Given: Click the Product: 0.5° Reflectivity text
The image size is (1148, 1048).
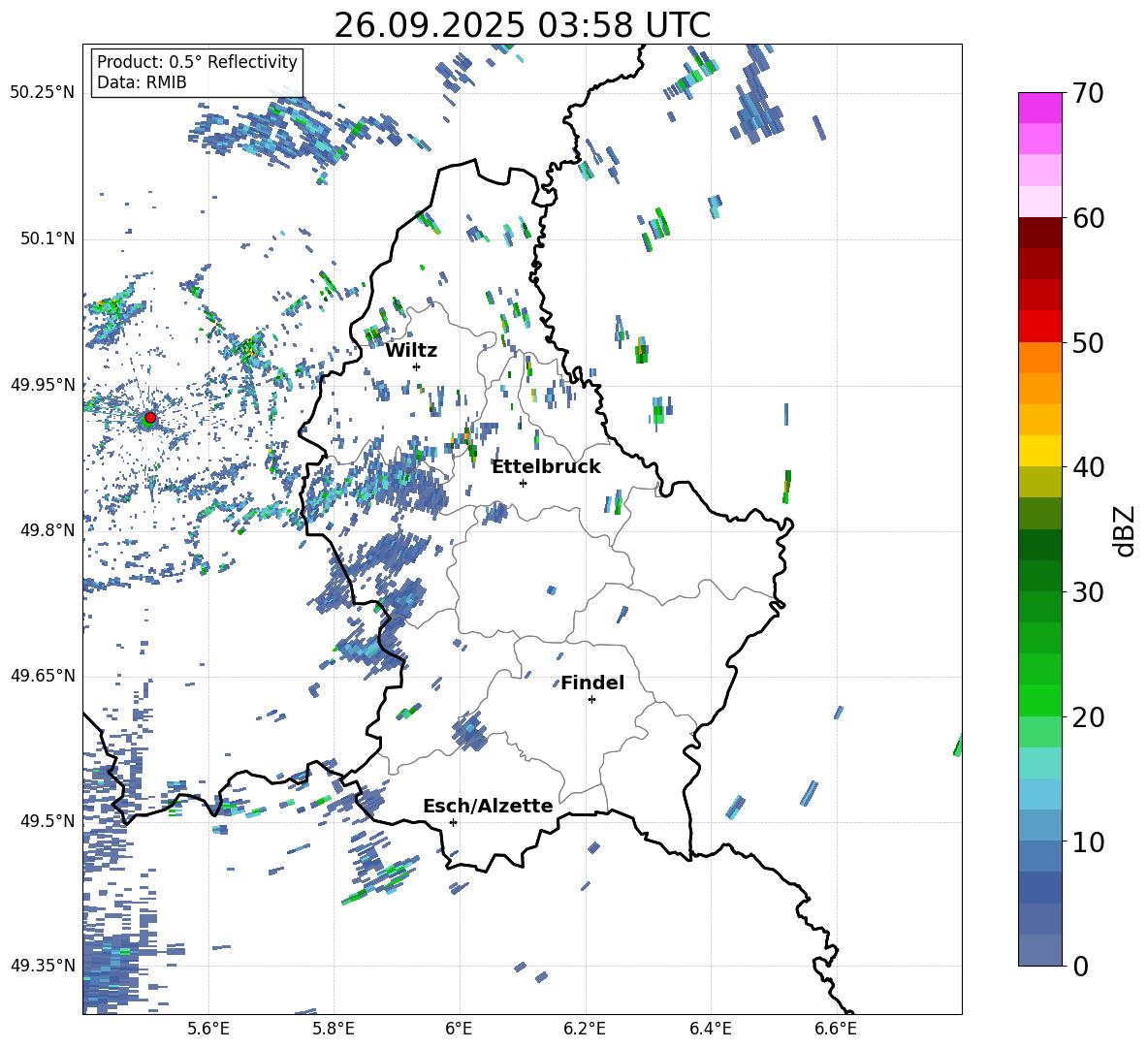Looking at the screenshot, I should pos(197,62).
